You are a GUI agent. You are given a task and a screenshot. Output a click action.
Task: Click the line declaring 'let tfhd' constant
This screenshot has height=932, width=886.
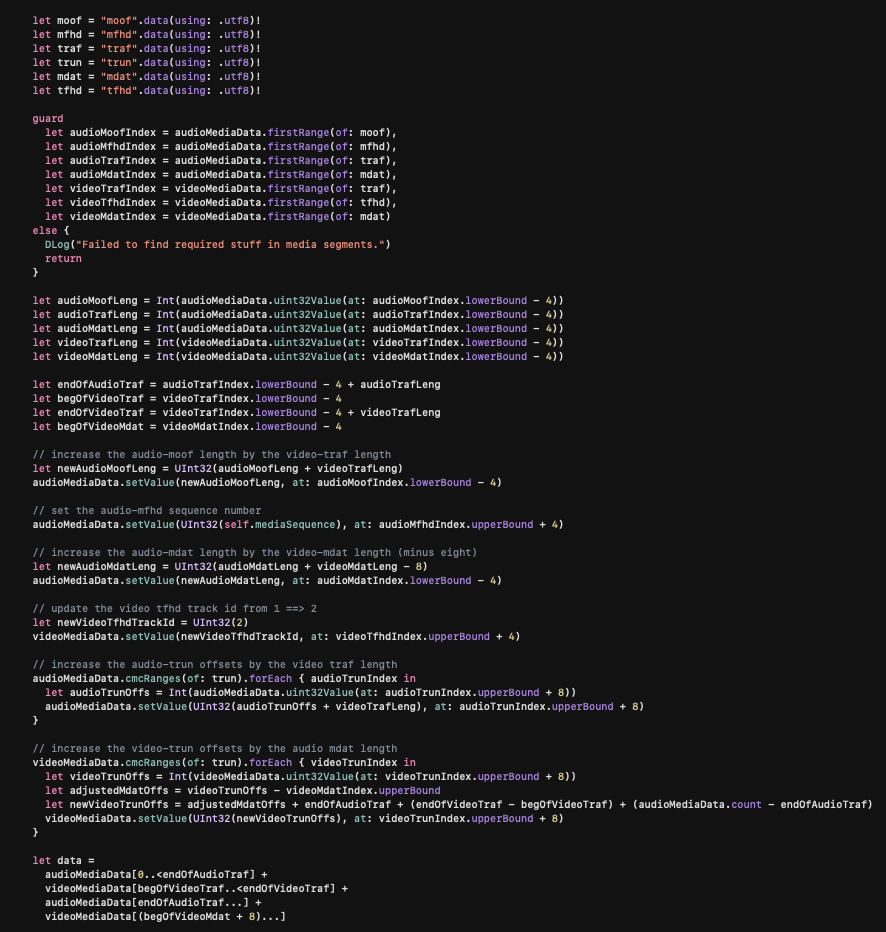point(147,90)
